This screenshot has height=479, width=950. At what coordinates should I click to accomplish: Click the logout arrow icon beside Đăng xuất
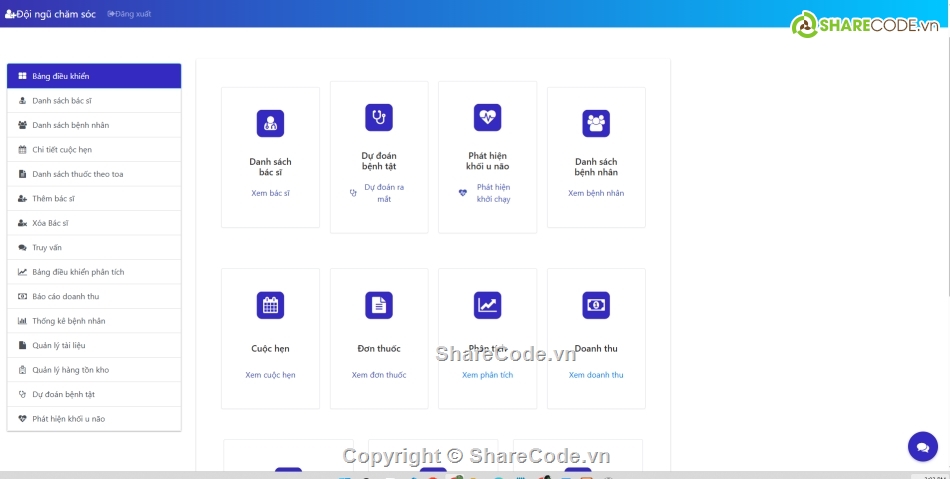(x=111, y=14)
